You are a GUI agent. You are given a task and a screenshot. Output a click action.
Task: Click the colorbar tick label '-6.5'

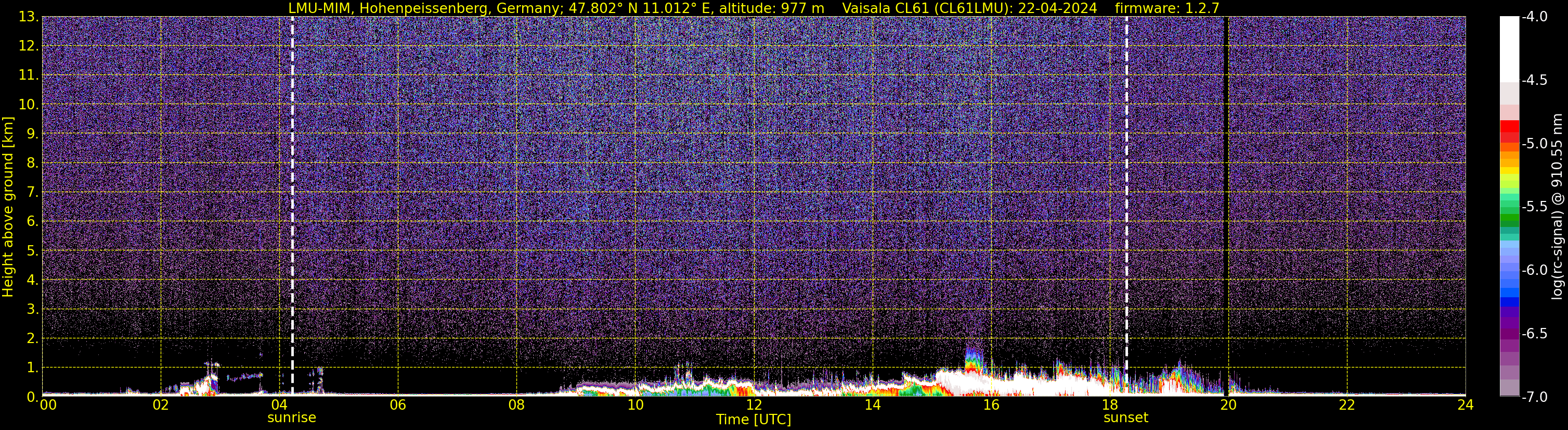click(1534, 333)
